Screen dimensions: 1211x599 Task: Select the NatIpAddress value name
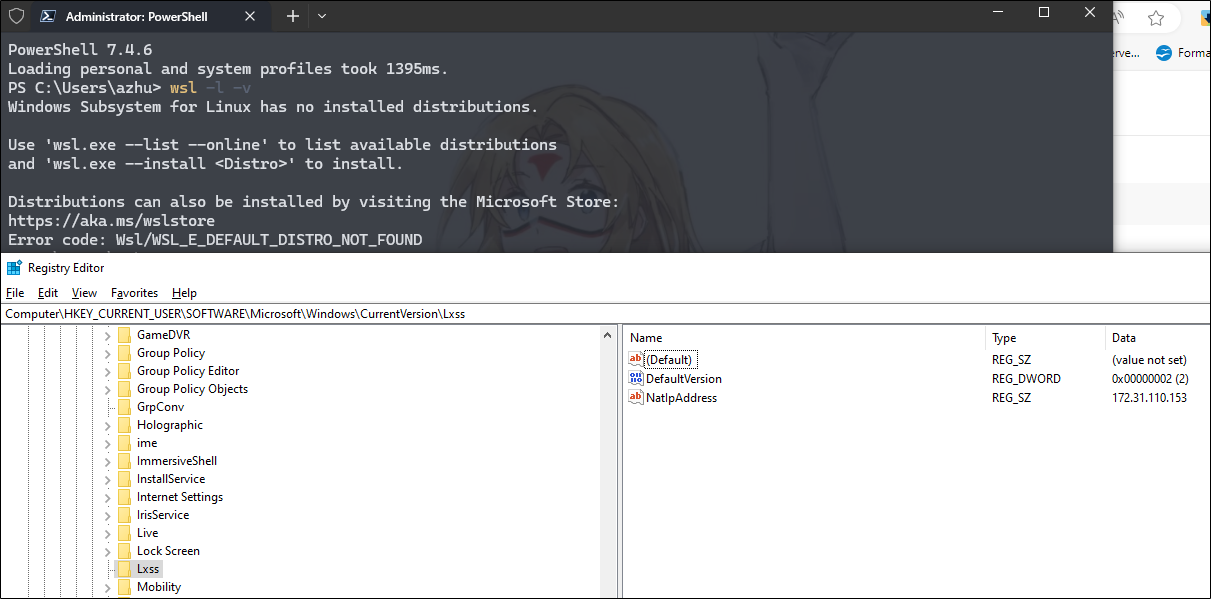click(681, 398)
